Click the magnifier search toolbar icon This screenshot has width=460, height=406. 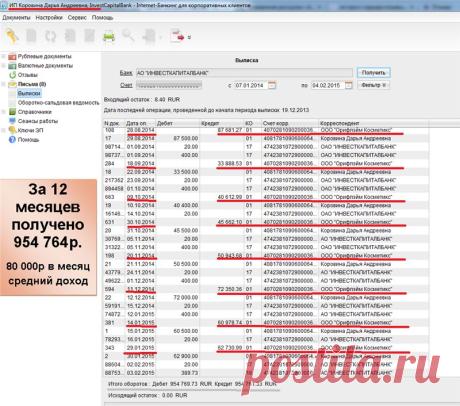pos(128,36)
